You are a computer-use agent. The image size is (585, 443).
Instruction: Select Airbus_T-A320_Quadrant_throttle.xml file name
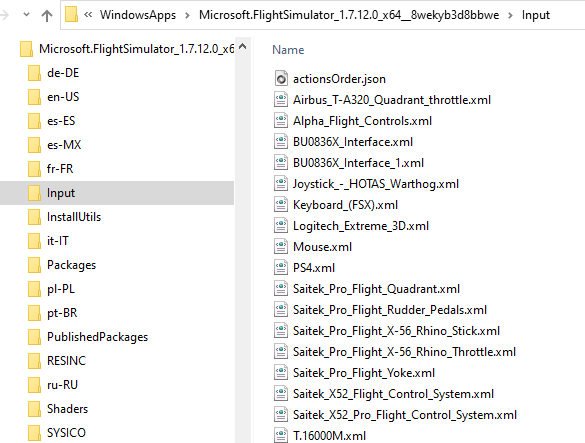[392, 100]
